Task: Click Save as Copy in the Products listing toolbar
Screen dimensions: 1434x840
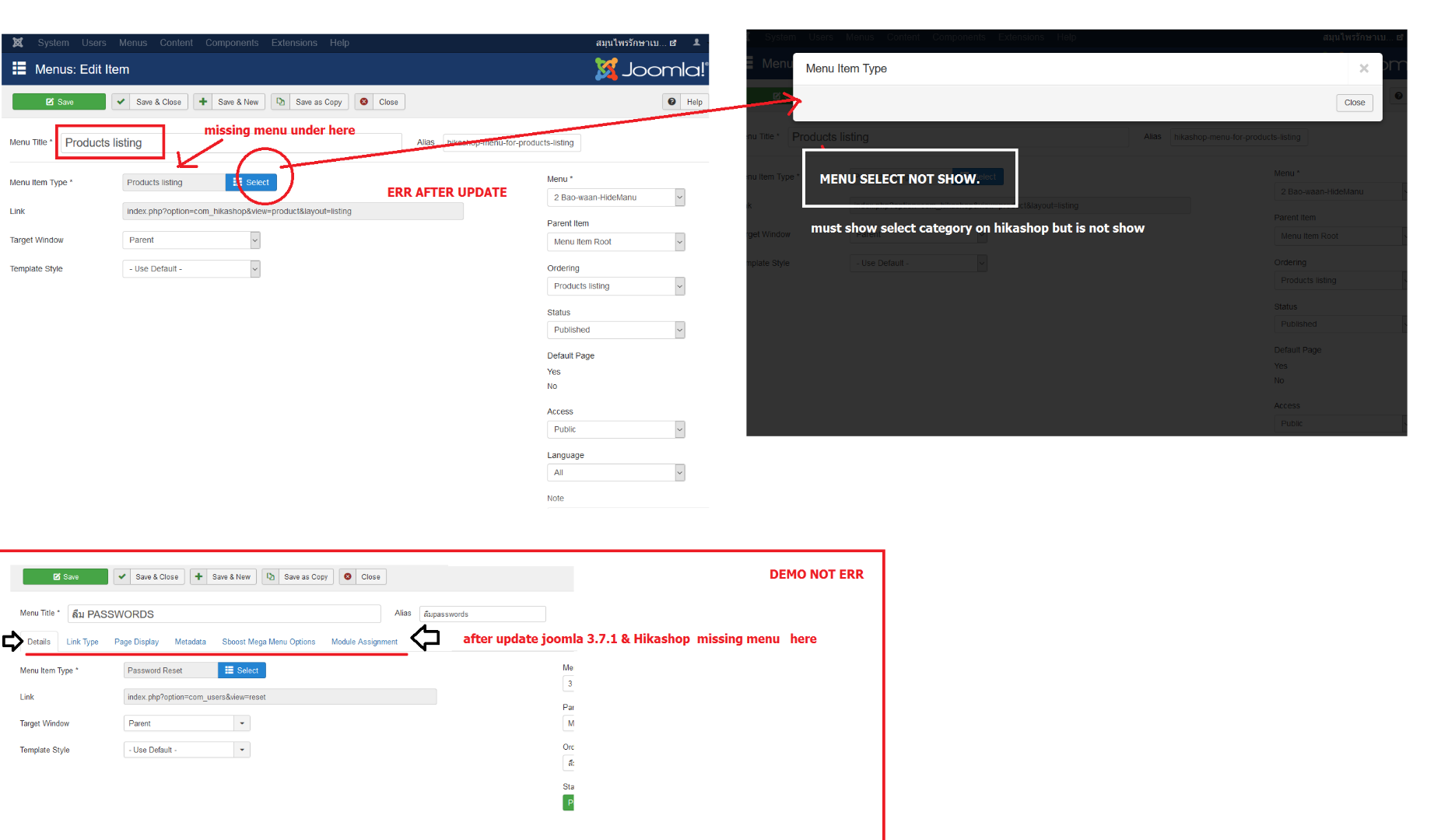Action: (310, 102)
